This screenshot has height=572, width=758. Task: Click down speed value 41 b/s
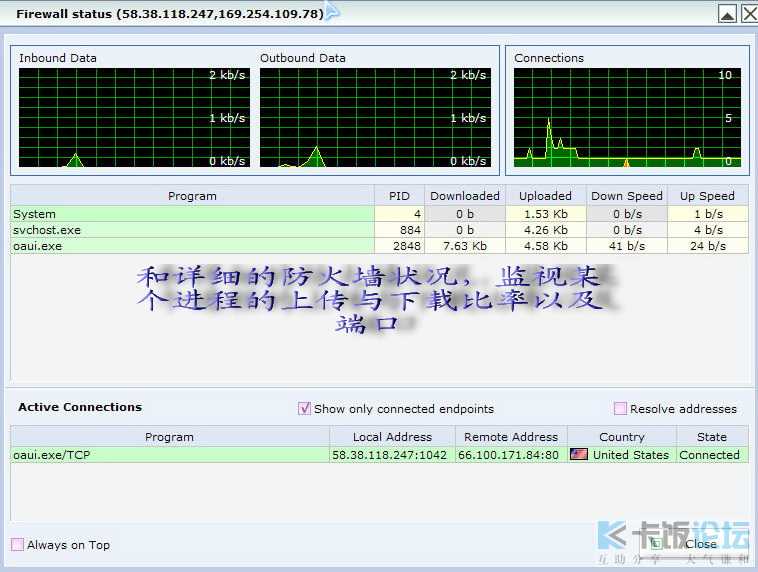627,246
